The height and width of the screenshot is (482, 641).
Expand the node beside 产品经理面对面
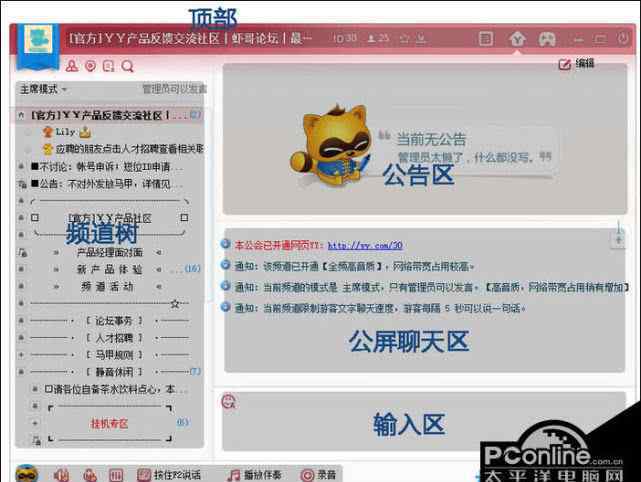click(x=22, y=253)
